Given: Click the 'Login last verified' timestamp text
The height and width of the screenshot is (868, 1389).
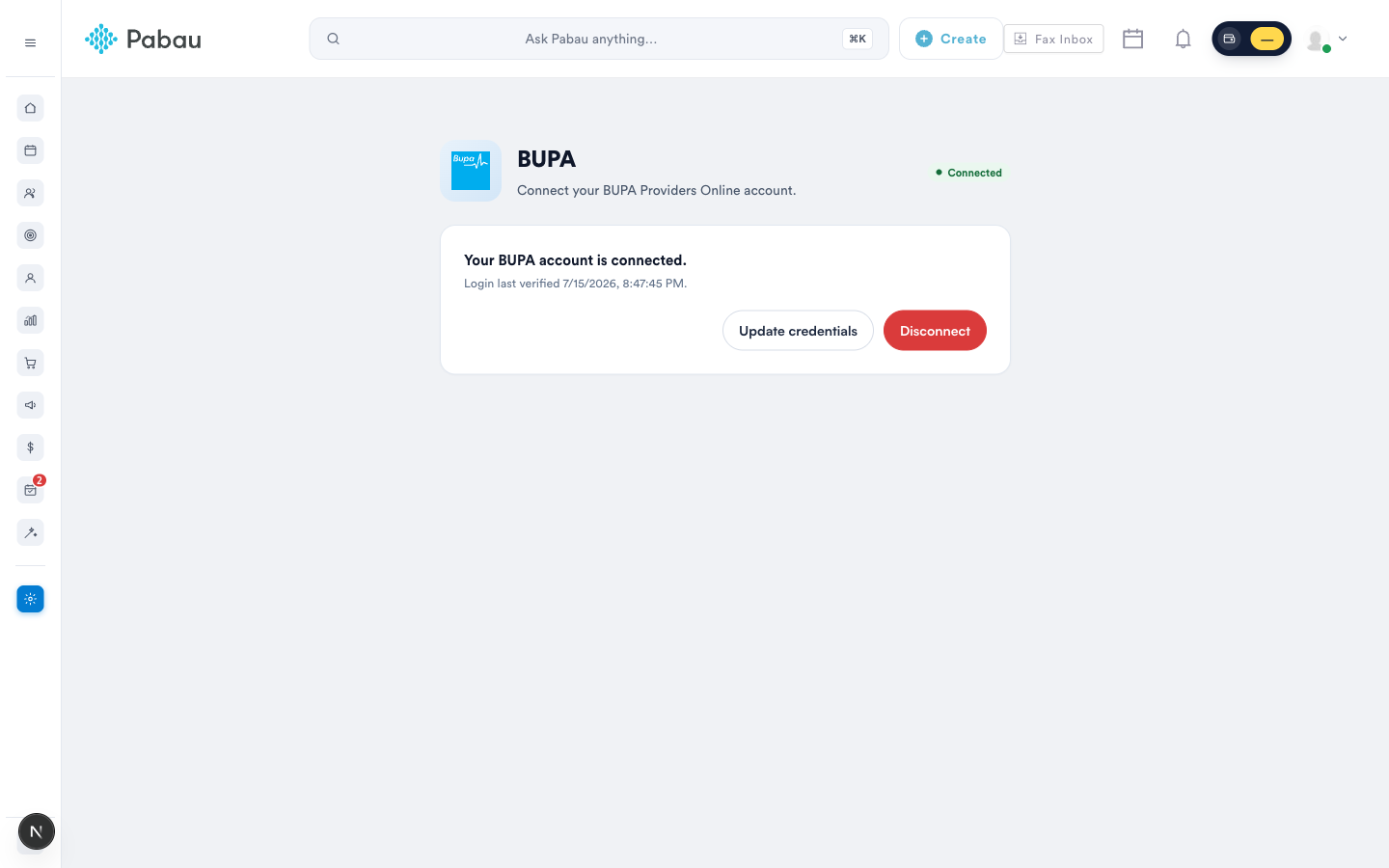Looking at the screenshot, I should 575,284.
